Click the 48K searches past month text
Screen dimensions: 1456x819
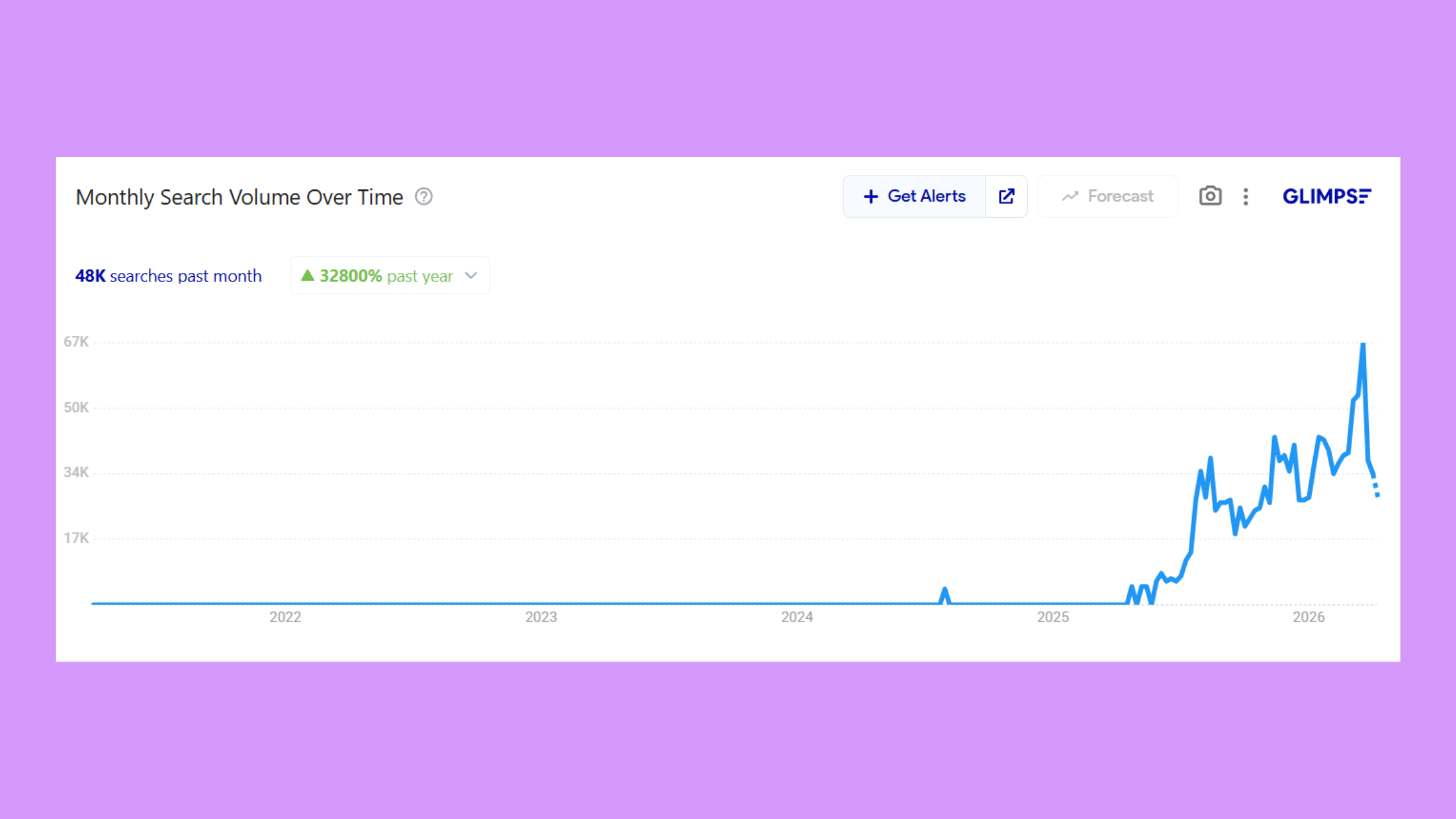point(168,276)
